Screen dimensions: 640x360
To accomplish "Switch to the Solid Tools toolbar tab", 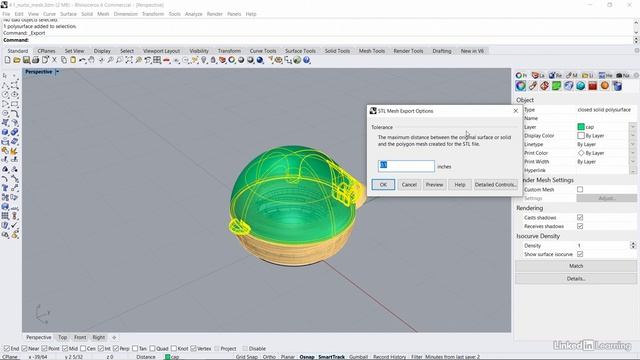I will pyautogui.click(x=337, y=51).
